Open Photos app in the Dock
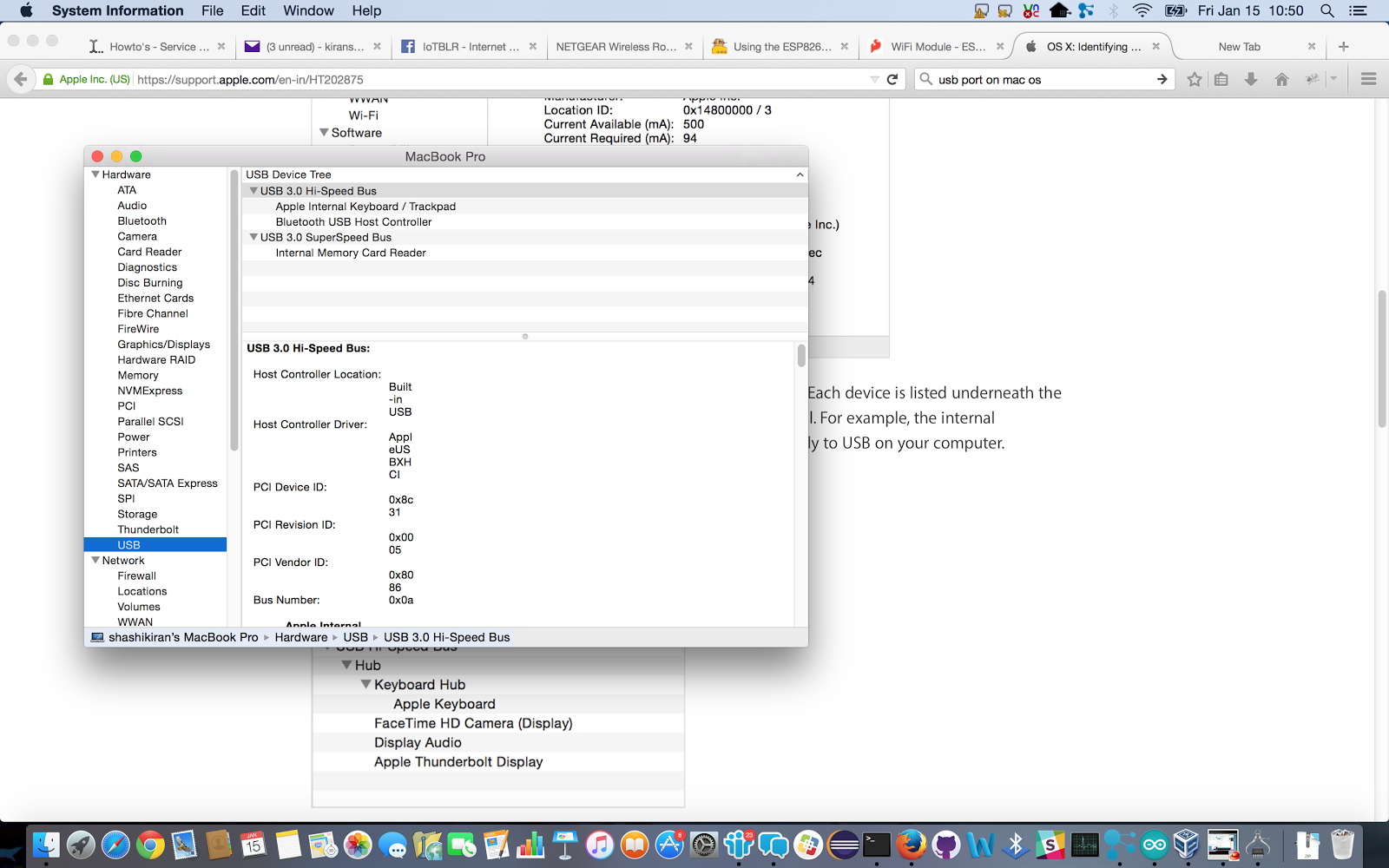Viewport: 1389px width, 868px height. tap(358, 845)
